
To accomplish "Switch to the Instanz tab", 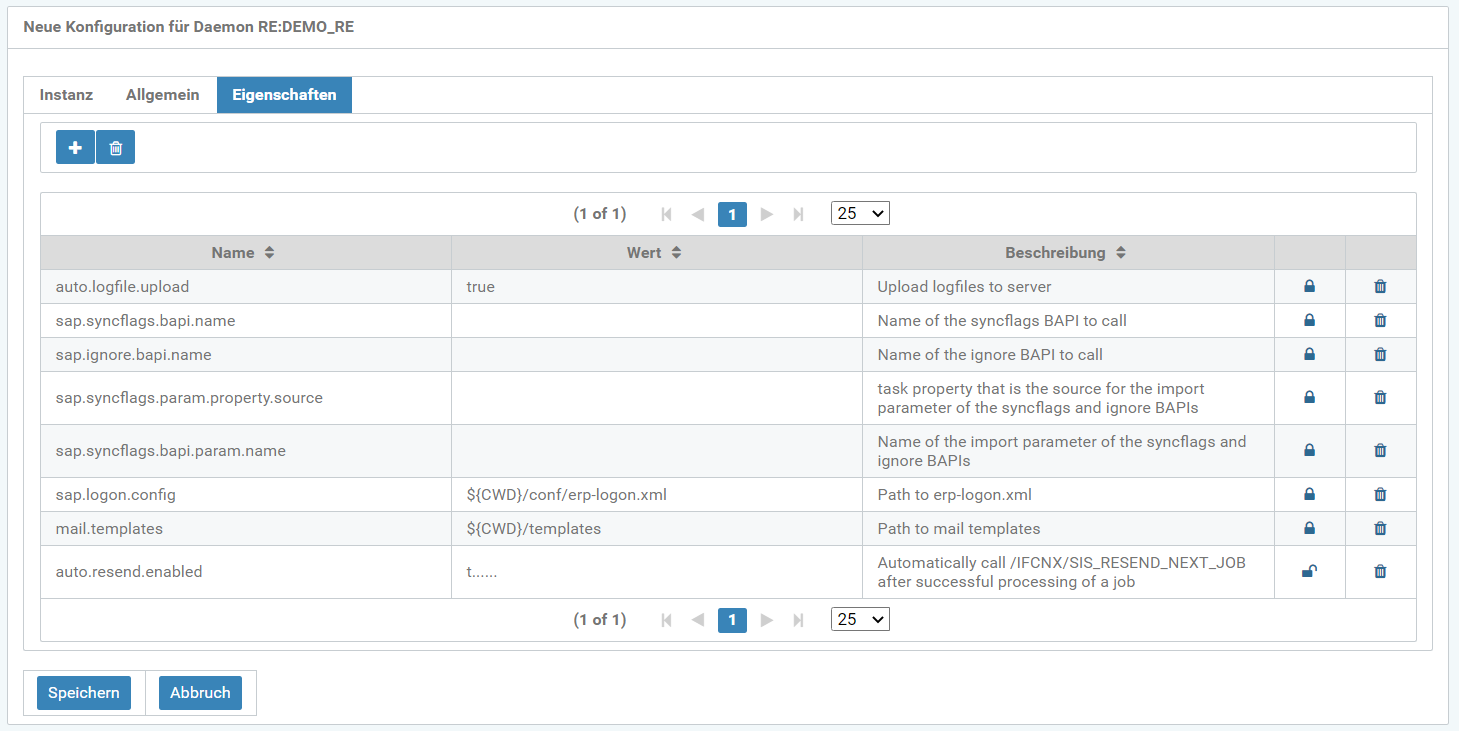I will 66,95.
